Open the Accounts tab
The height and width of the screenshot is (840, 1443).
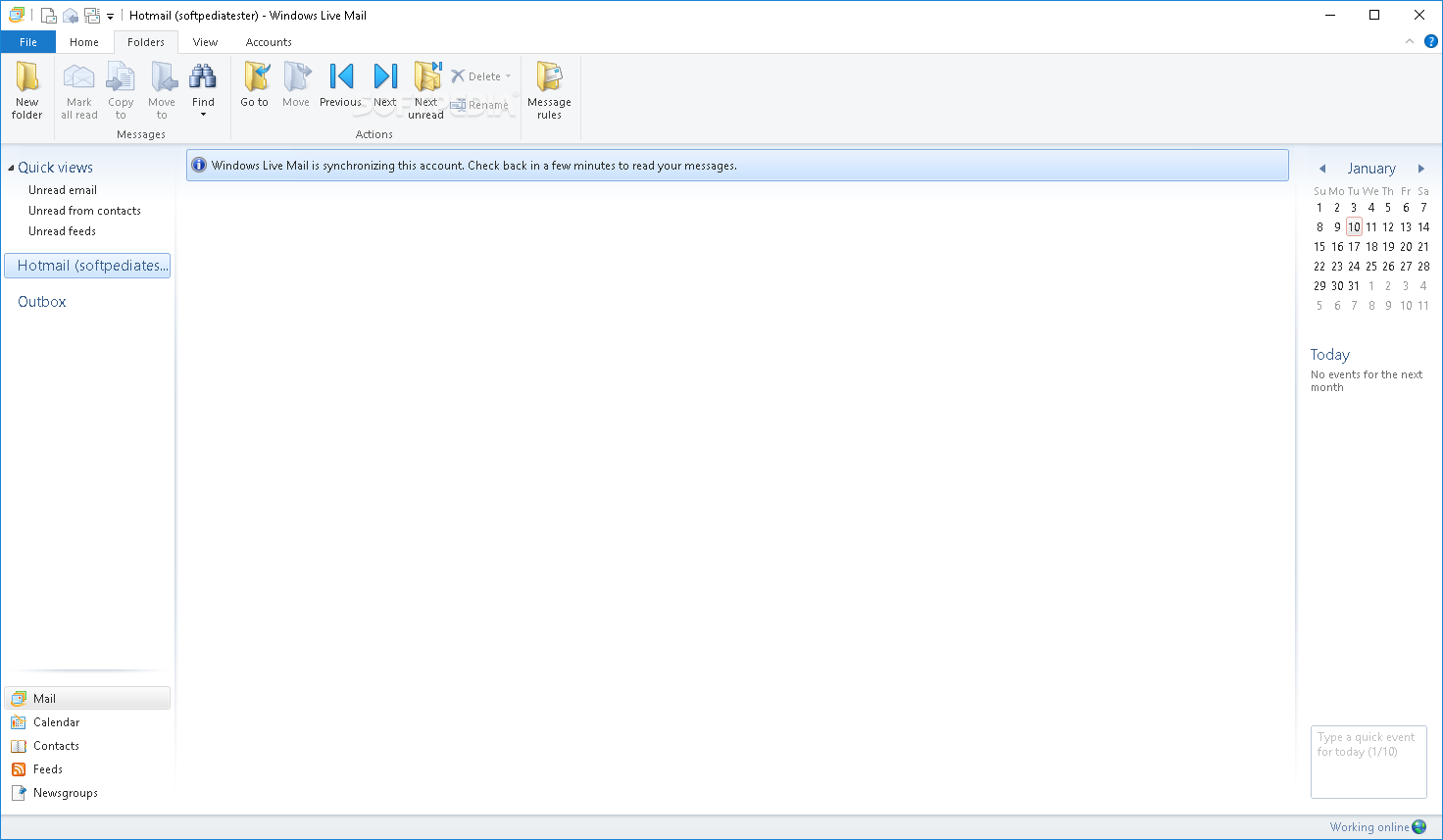pos(269,42)
